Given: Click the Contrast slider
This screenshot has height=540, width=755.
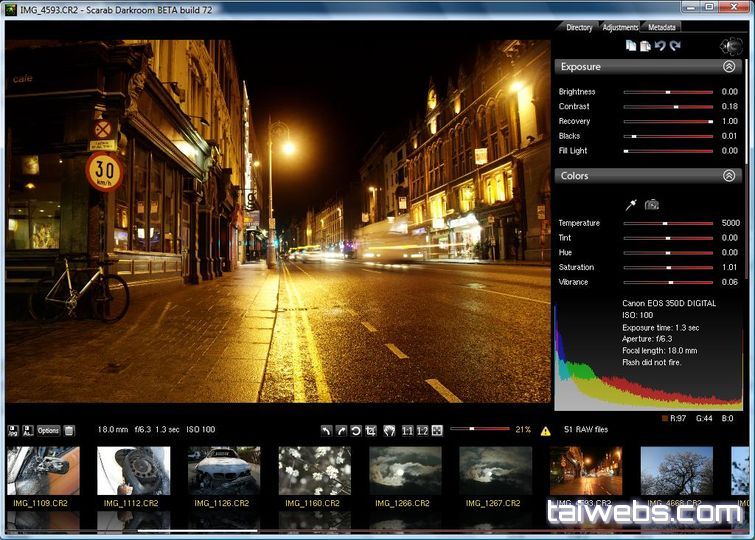Looking at the screenshot, I should pyautogui.click(x=668, y=106).
